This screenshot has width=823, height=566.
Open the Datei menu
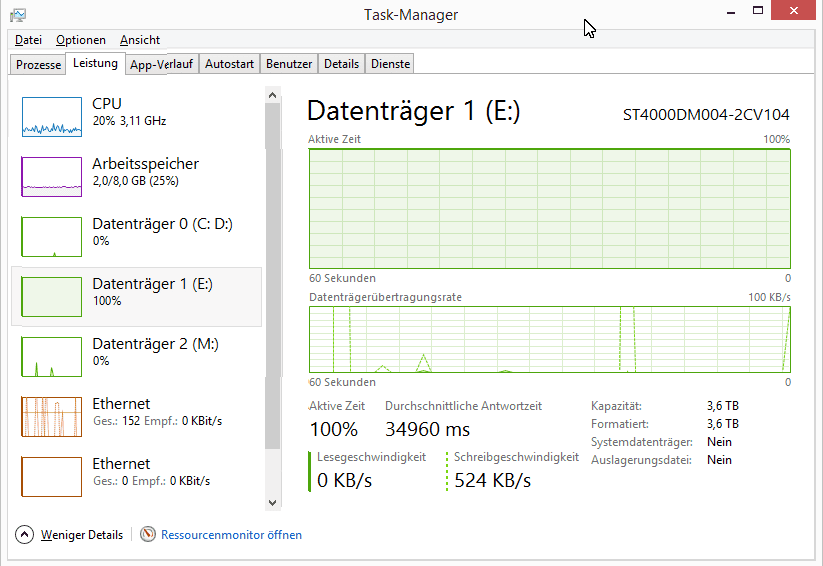coord(28,40)
